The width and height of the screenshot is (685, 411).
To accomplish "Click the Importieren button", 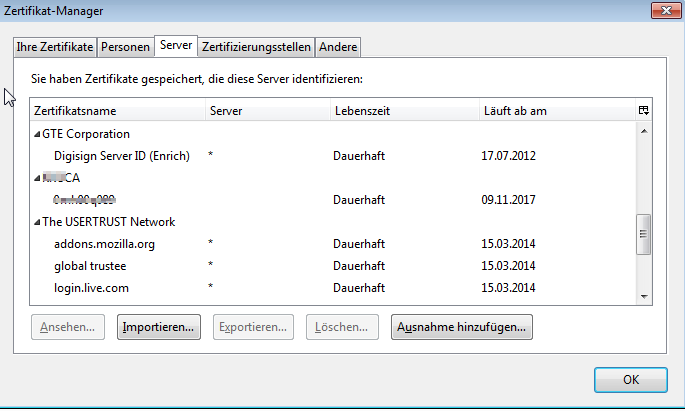I will (x=159, y=327).
